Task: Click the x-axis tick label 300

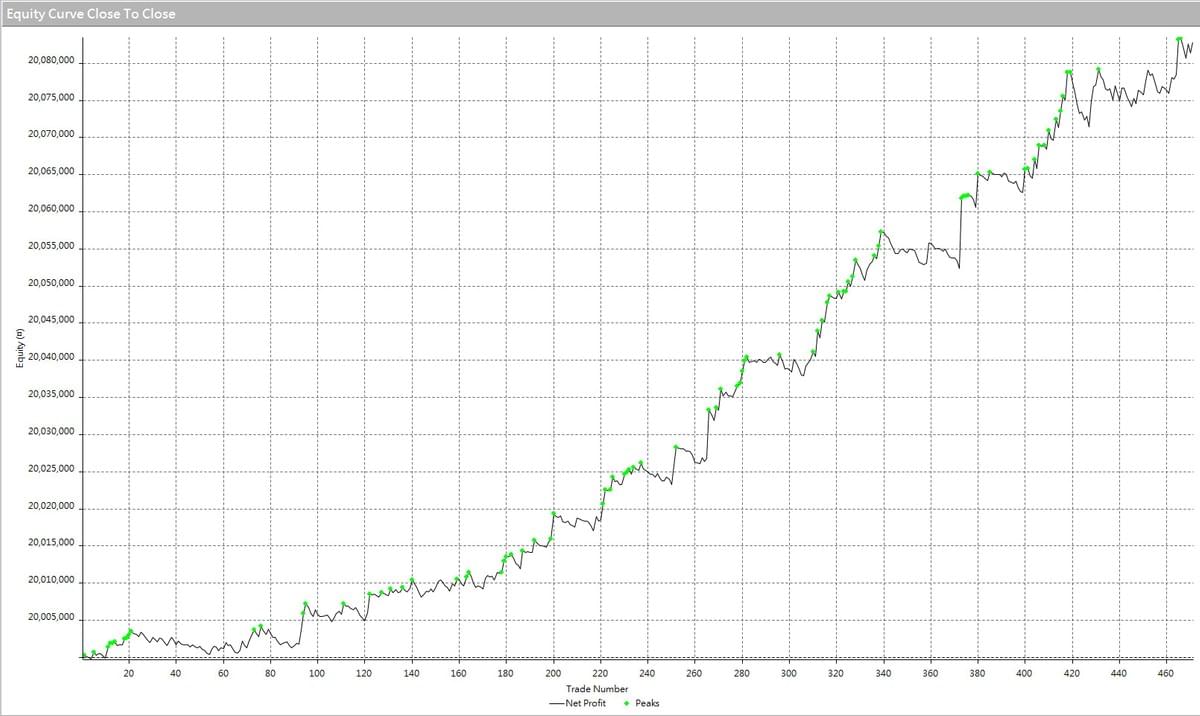Action: tap(789, 674)
